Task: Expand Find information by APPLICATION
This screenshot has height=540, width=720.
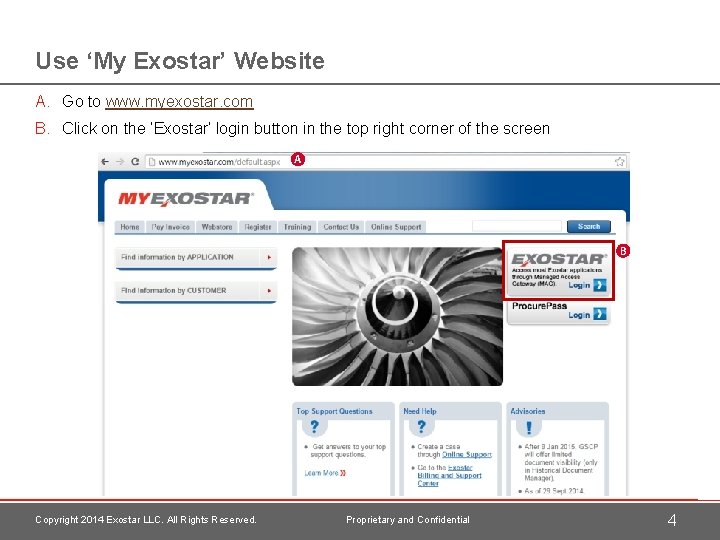Action: pos(196,258)
